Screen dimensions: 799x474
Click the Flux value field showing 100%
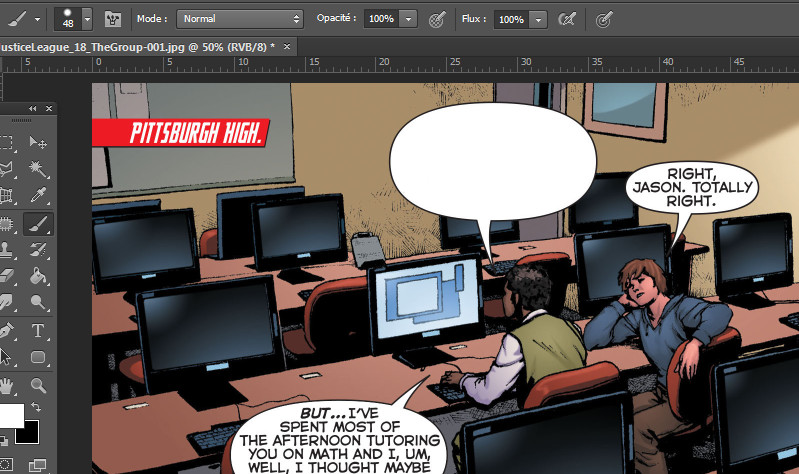pos(511,19)
